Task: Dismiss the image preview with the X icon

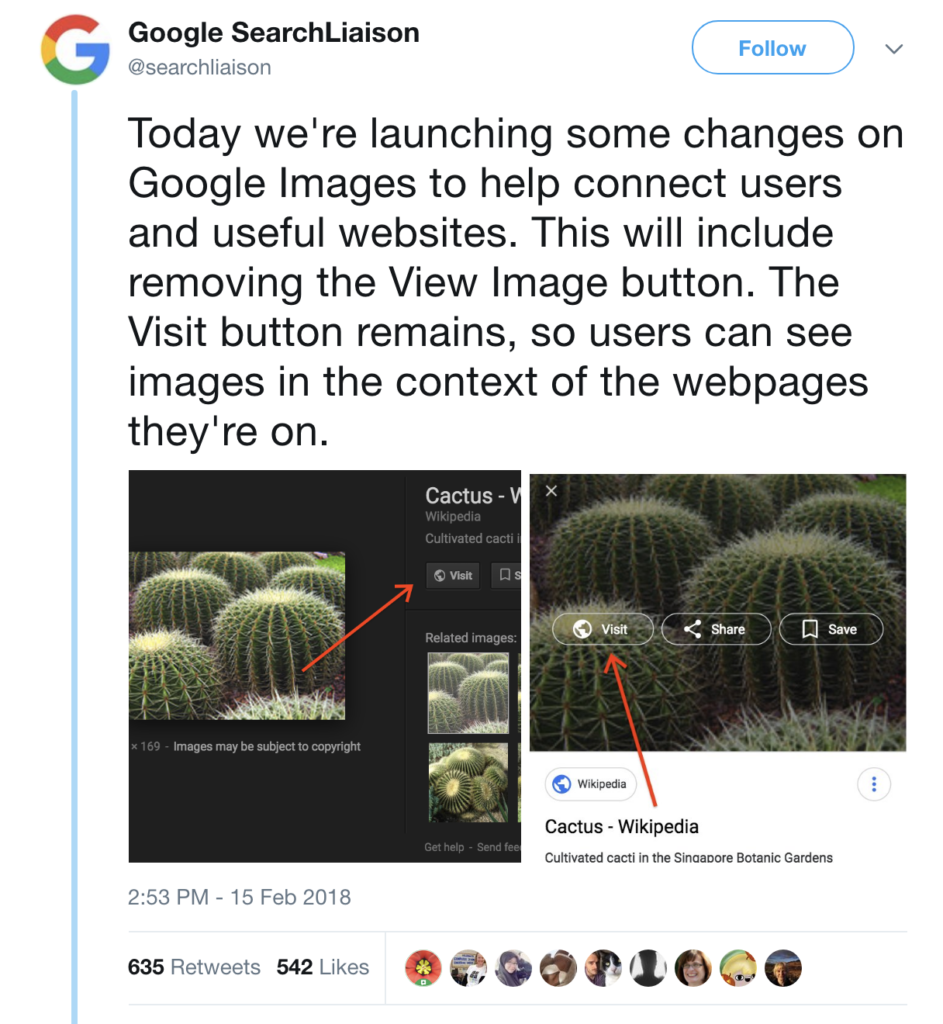Action: [x=551, y=491]
